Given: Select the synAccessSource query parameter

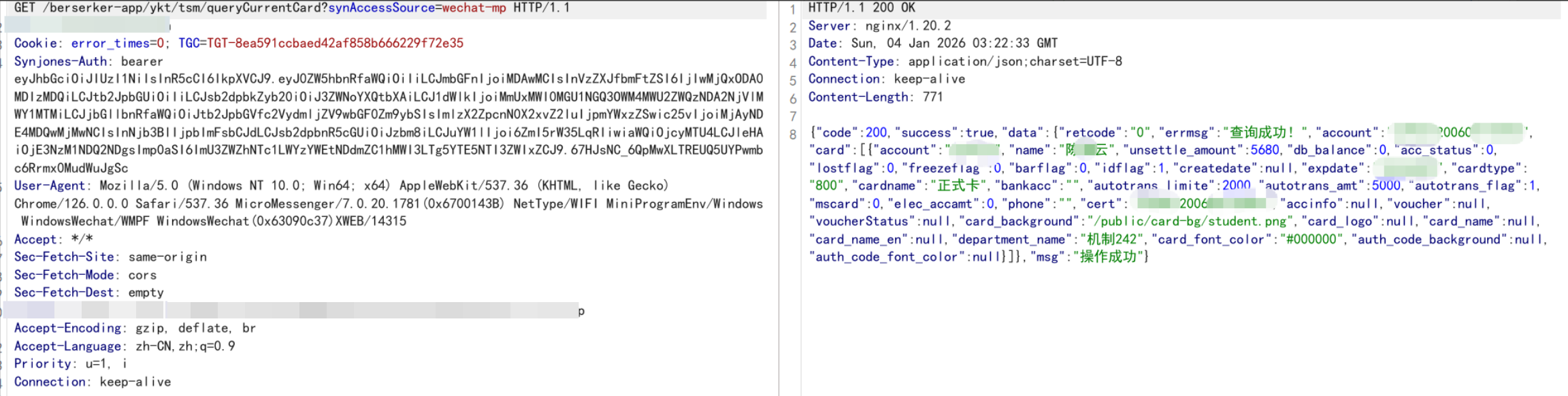Looking at the screenshot, I should (381, 8).
